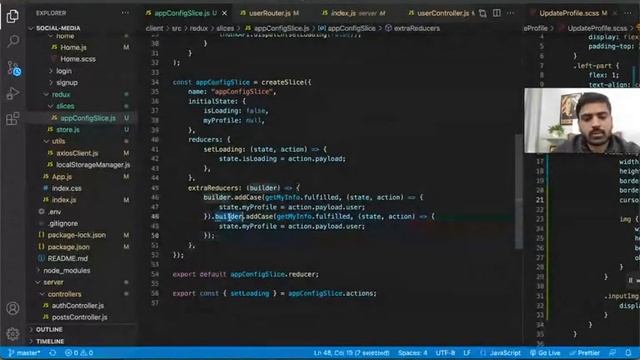Change indentation via Spaces: 4
This screenshot has width=640, height=360.
tap(412, 353)
